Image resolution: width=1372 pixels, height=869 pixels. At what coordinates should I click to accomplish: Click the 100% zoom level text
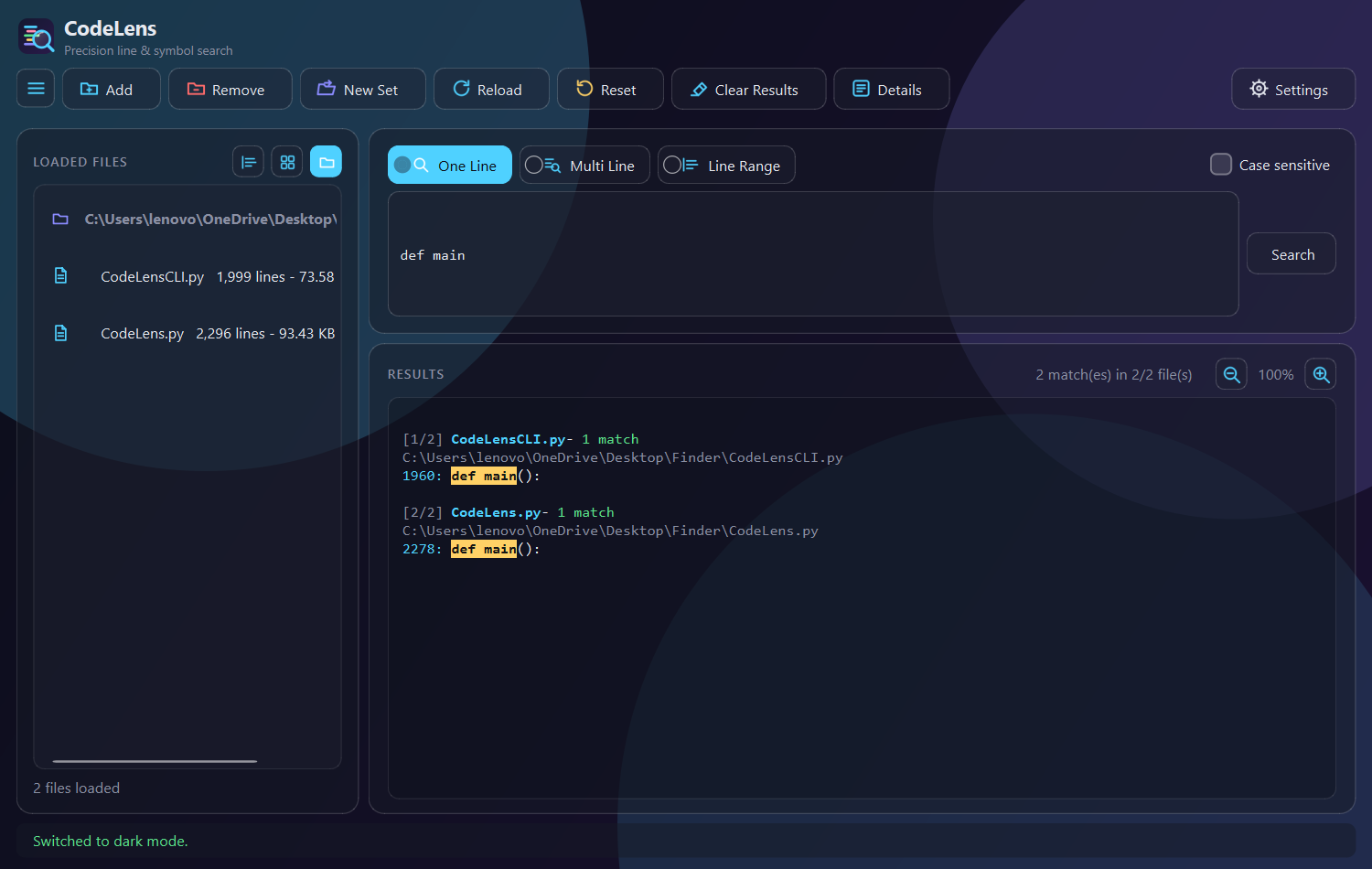(1276, 375)
